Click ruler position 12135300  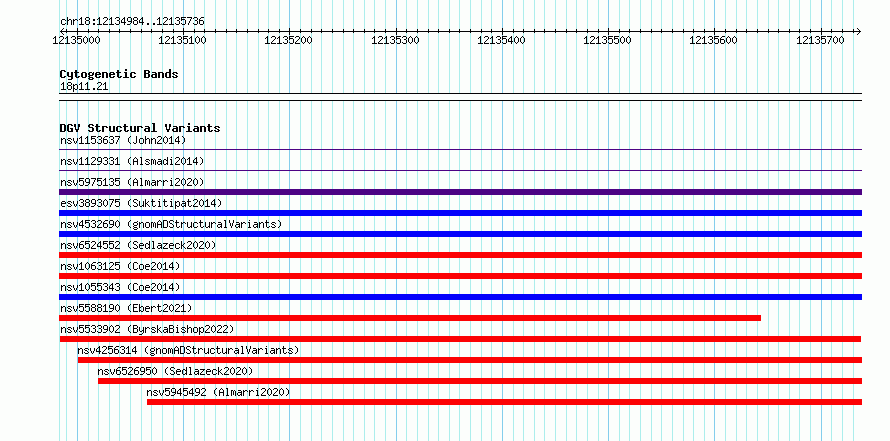[396, 40]
